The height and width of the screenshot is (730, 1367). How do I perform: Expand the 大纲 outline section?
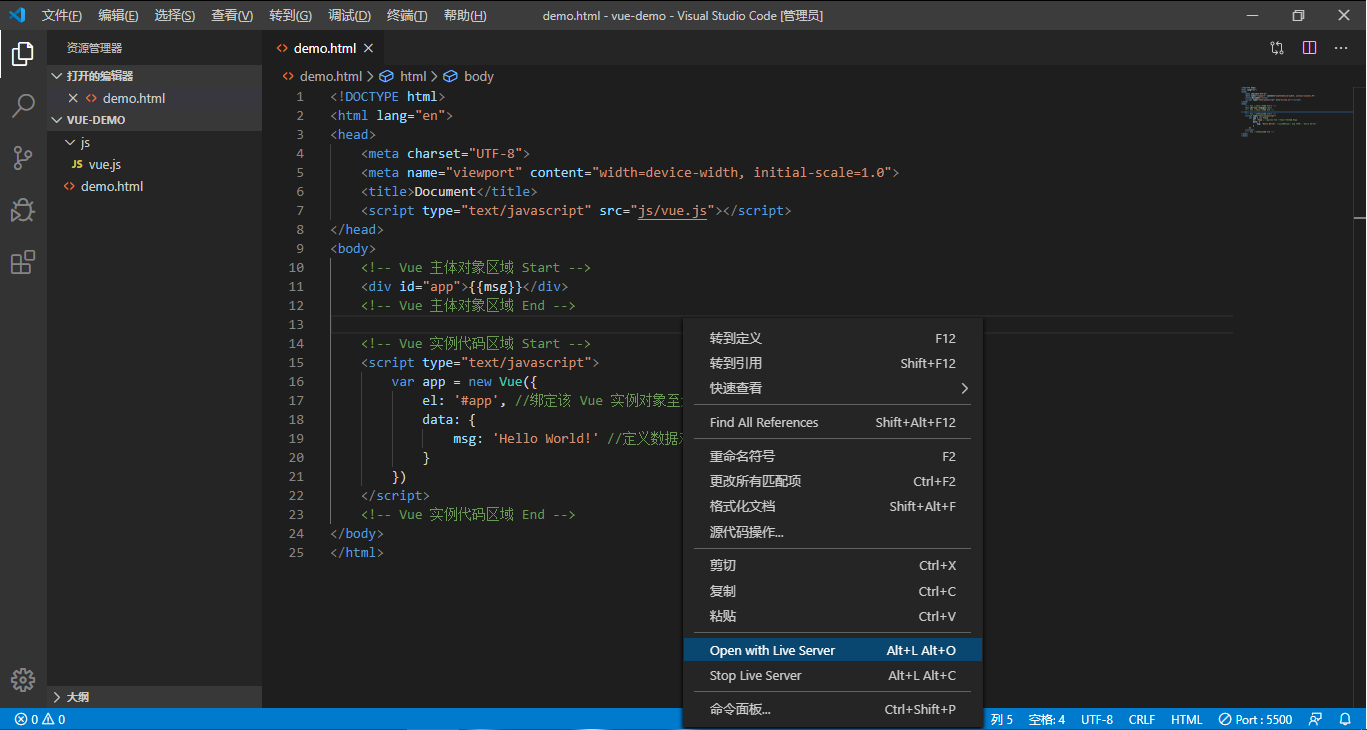[156, 697]
